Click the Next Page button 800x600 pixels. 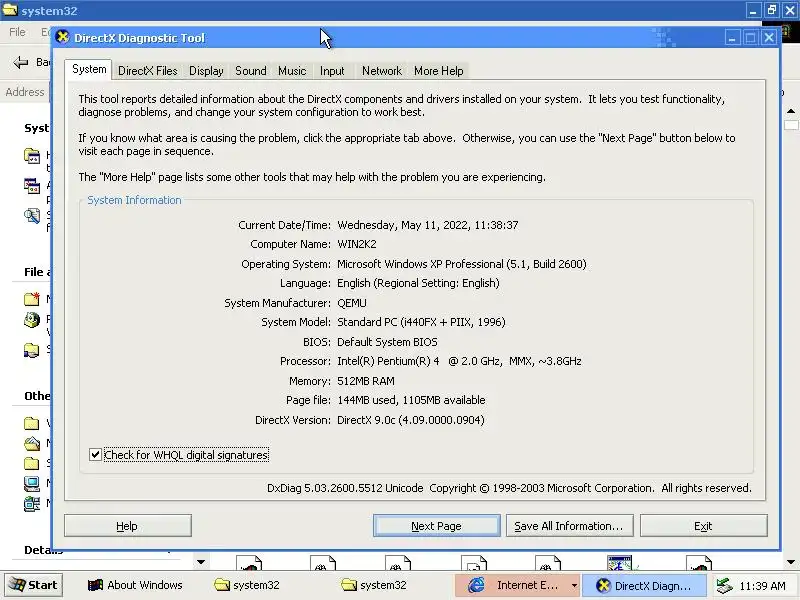point(436,526)
